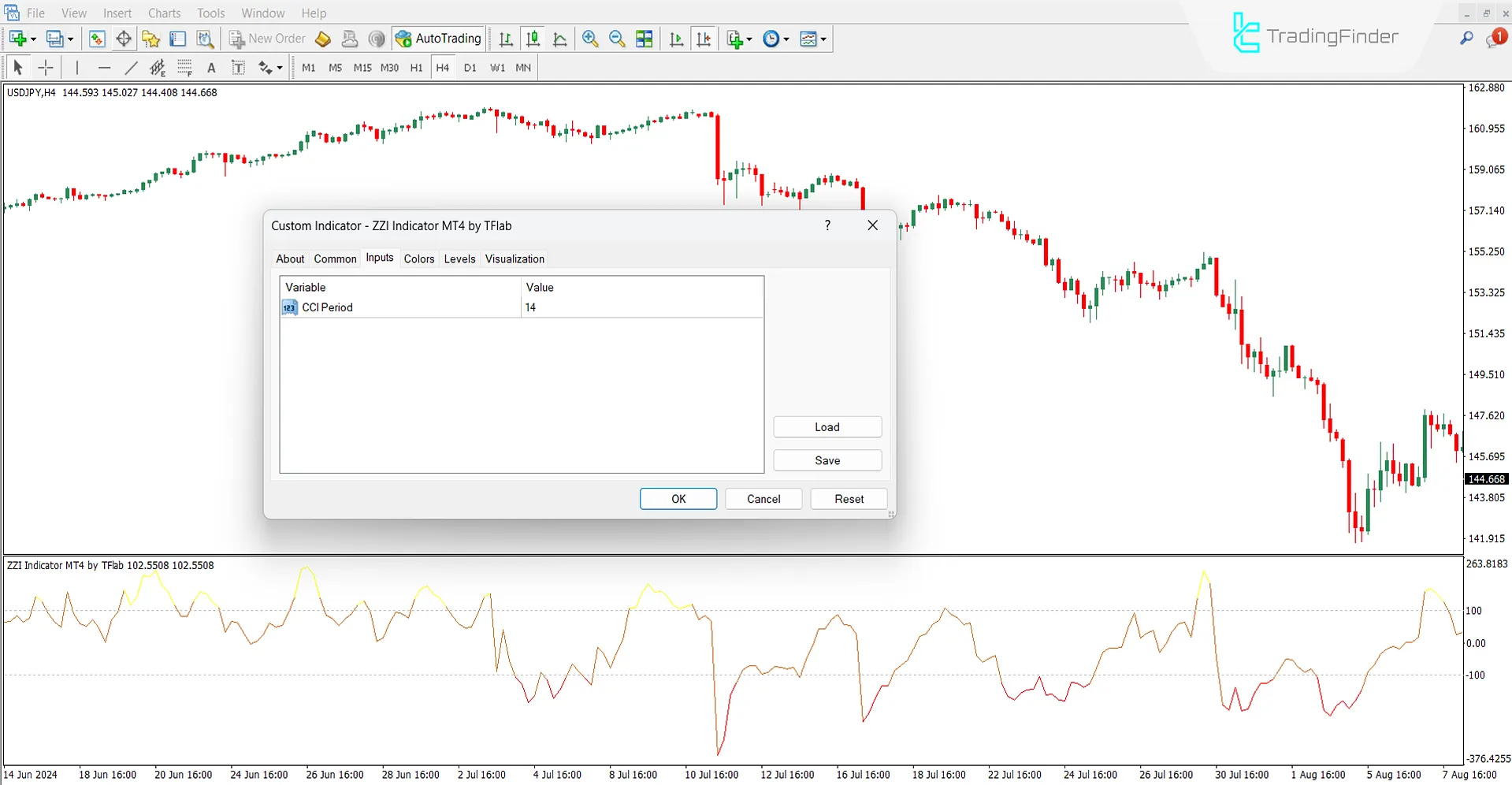Toggle chart shift

(x=704, y=38)
